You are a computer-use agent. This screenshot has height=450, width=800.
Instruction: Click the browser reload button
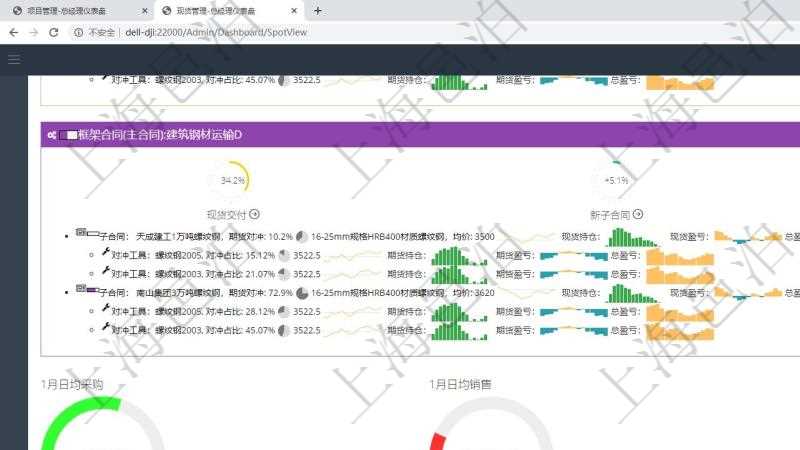54,32
